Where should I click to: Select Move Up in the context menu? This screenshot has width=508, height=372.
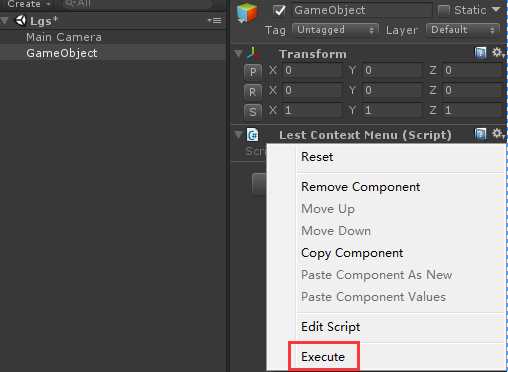[x=387, y=209]
